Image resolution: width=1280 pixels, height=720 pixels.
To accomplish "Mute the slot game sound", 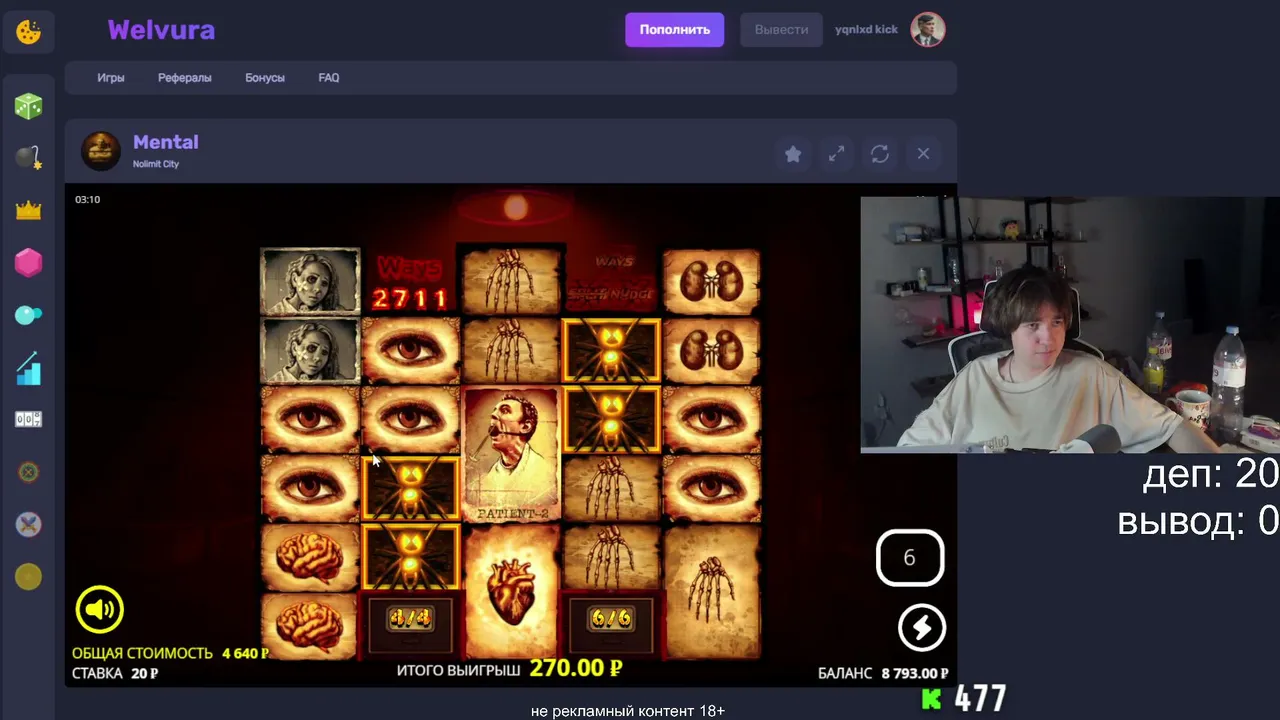I will [99, 609].
